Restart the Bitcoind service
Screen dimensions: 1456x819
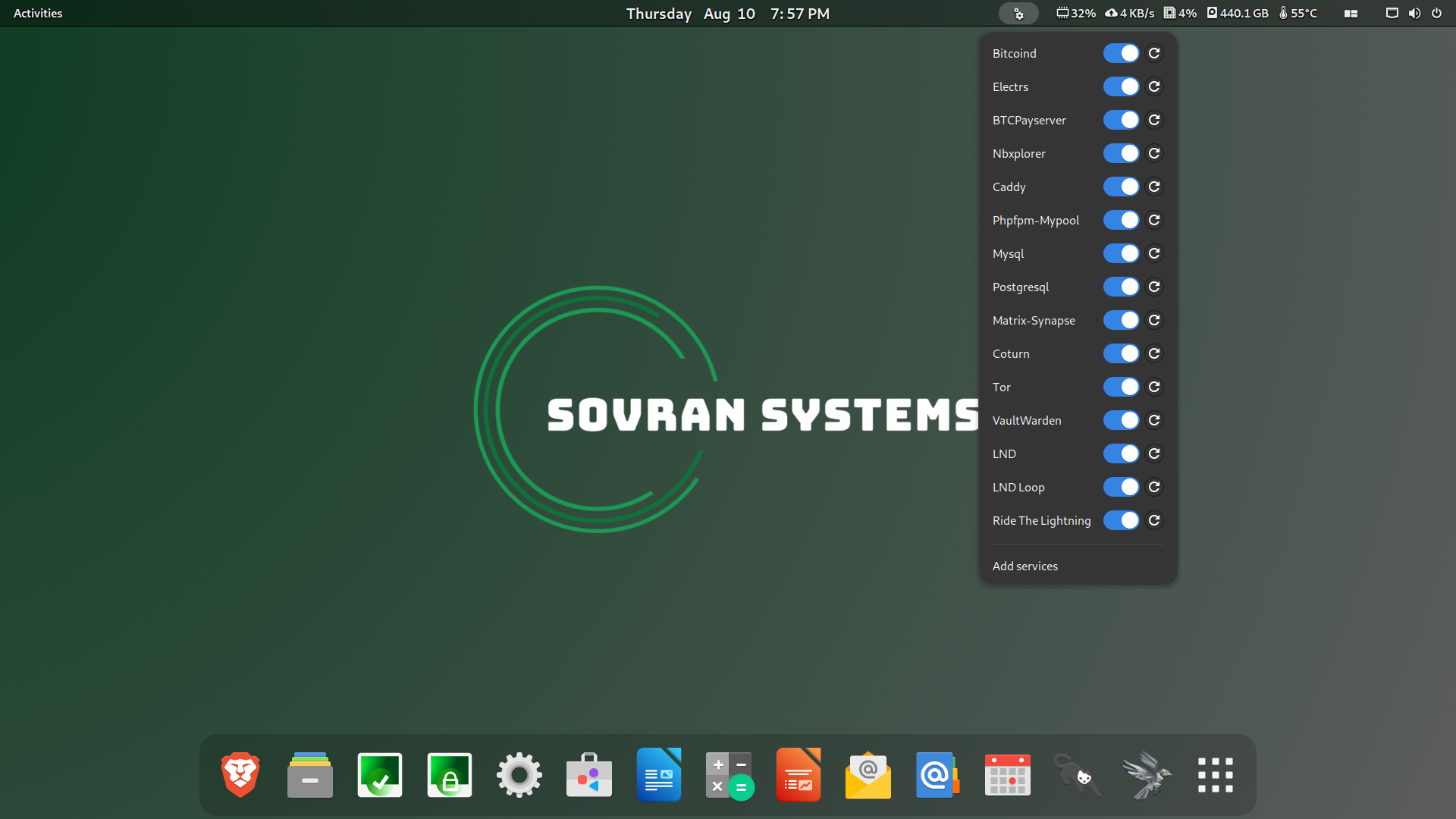click(1154, 53)
